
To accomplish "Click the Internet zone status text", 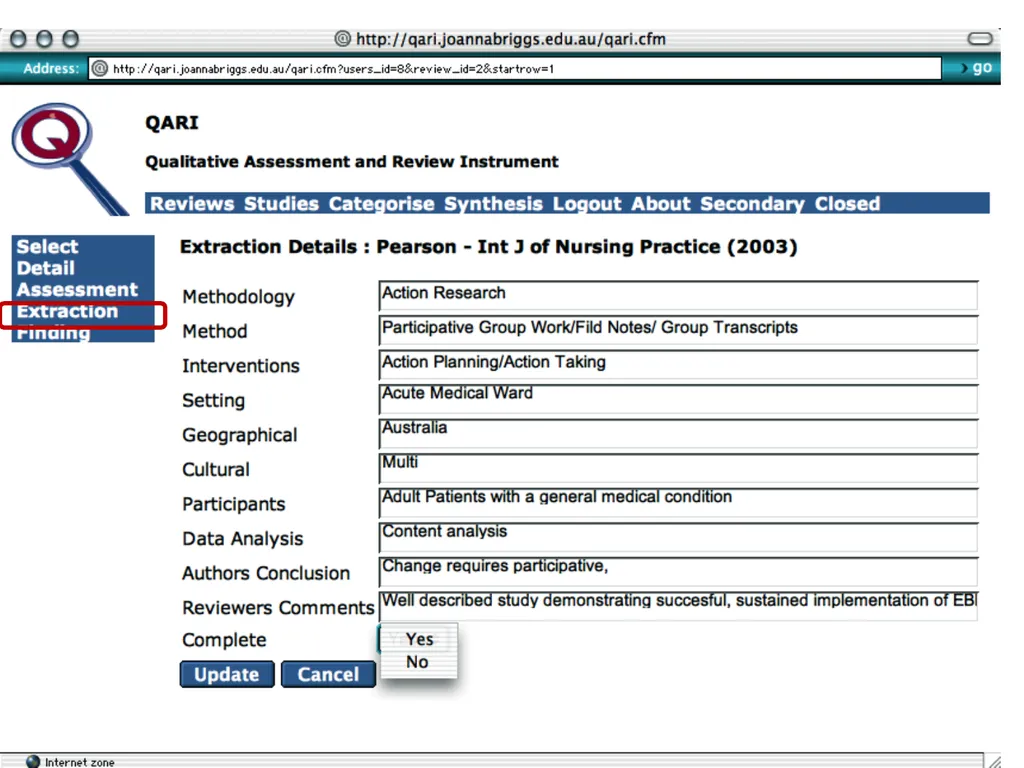I will click(80, 762).
